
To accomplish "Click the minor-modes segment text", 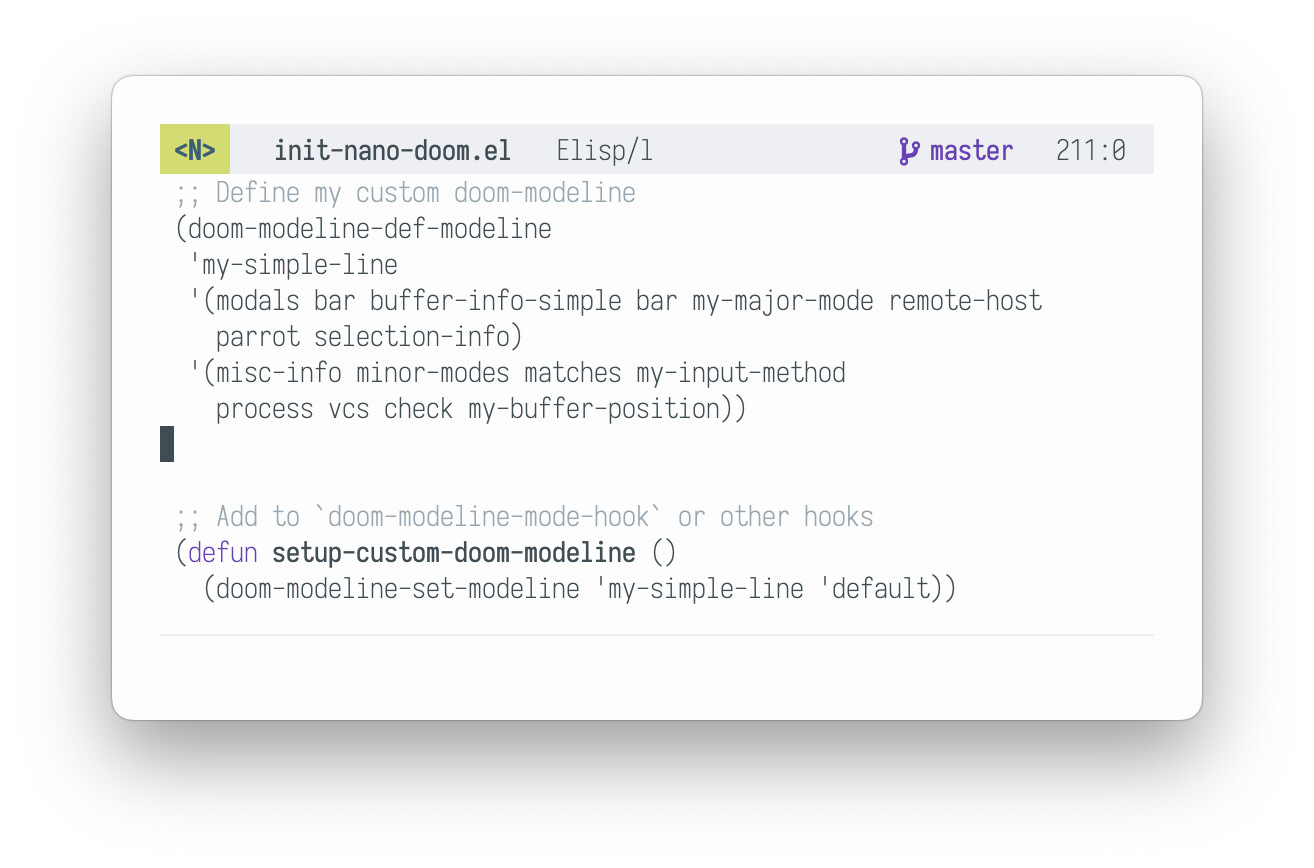I will click(x=432, y=373).
